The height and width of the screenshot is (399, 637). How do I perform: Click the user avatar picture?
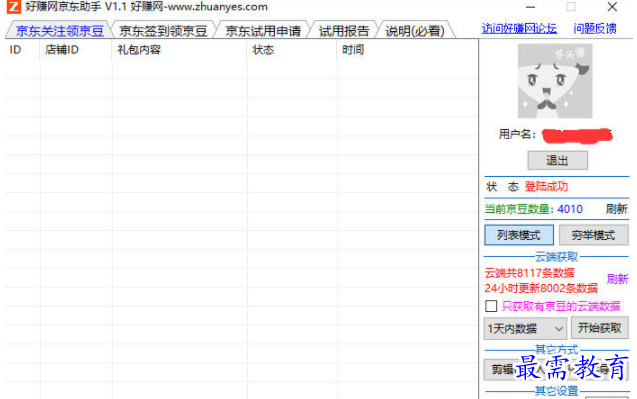555,81
